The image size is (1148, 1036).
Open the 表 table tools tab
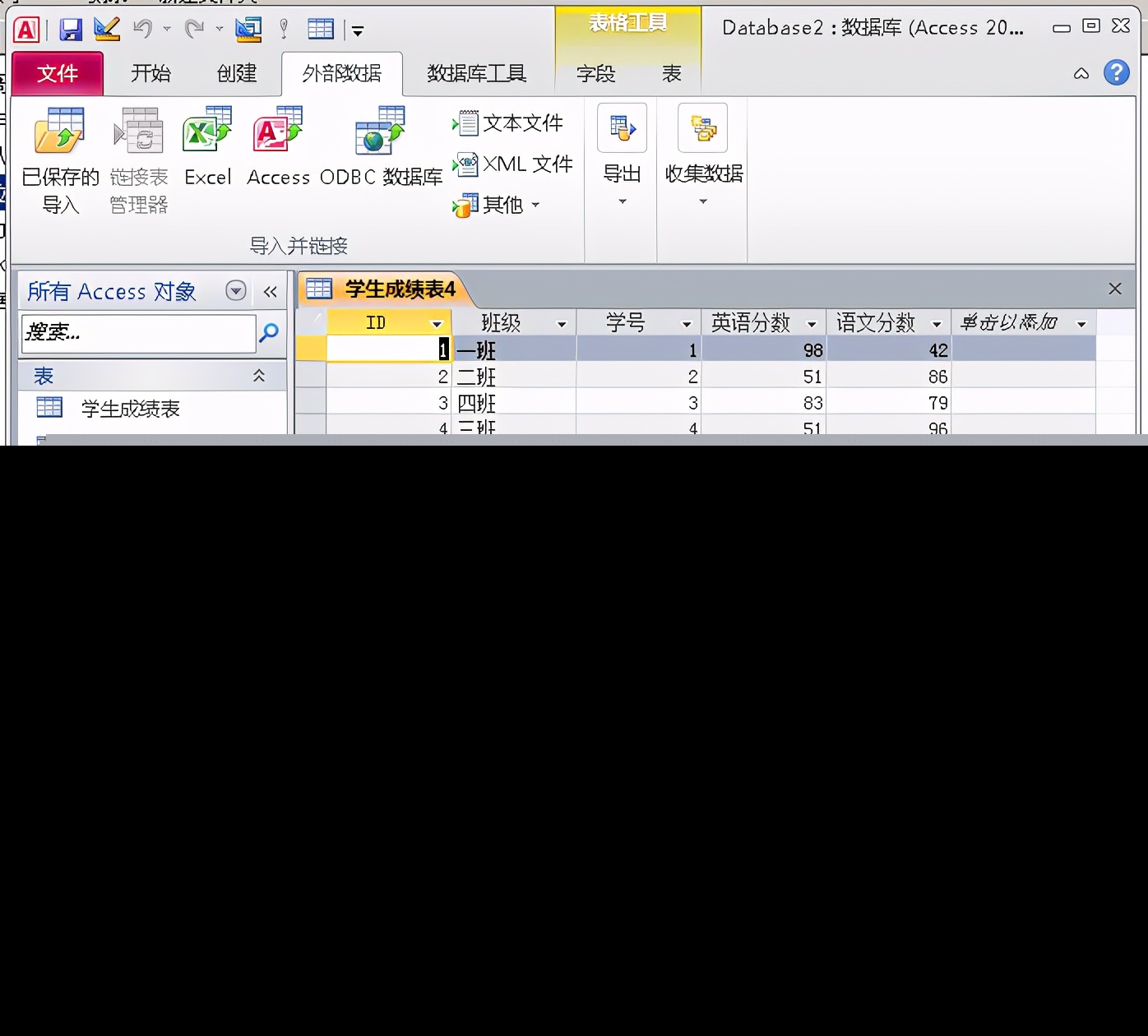pos(672,73)
